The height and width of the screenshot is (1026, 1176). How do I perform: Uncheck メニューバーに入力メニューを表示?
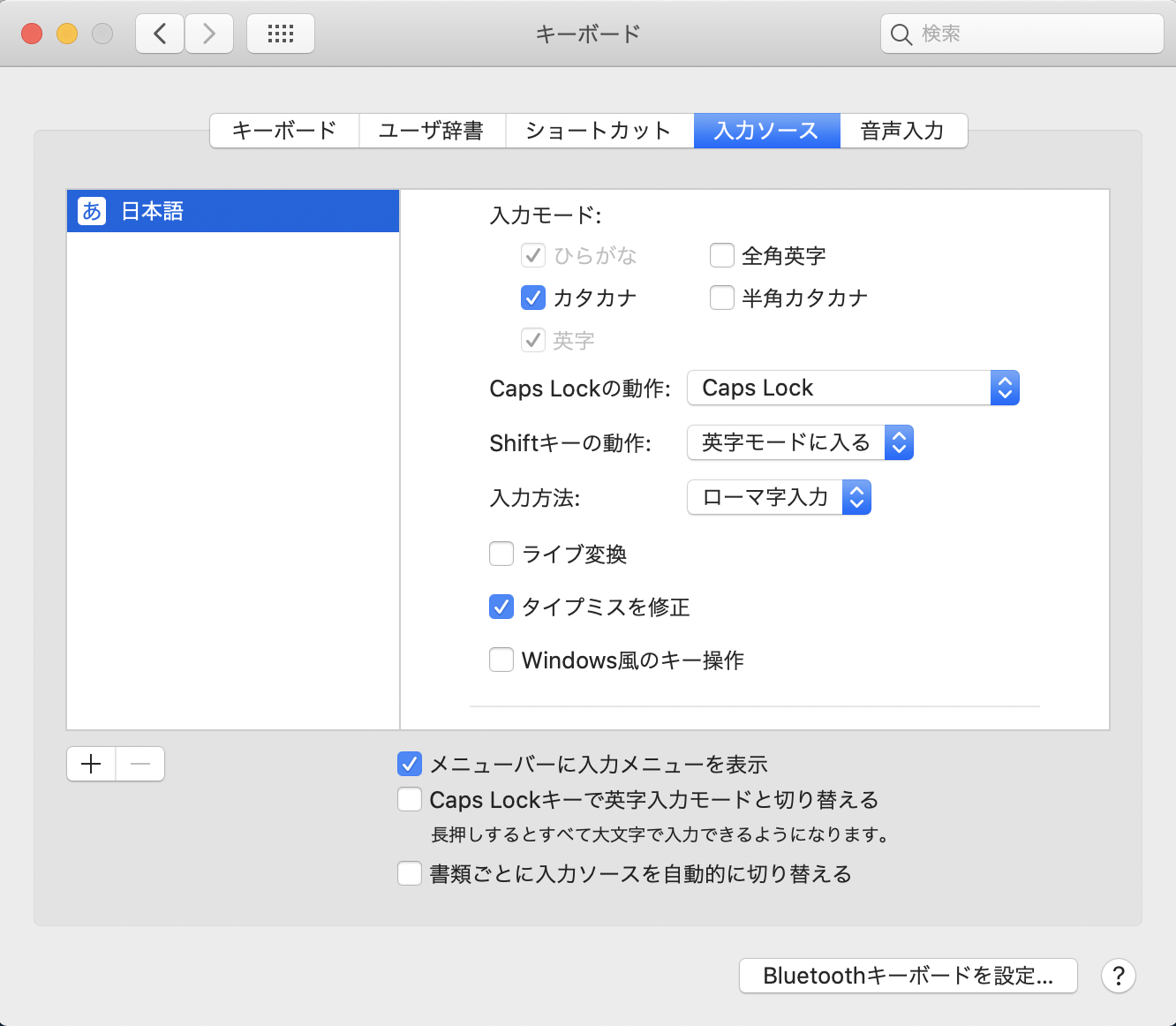(410, 764)
